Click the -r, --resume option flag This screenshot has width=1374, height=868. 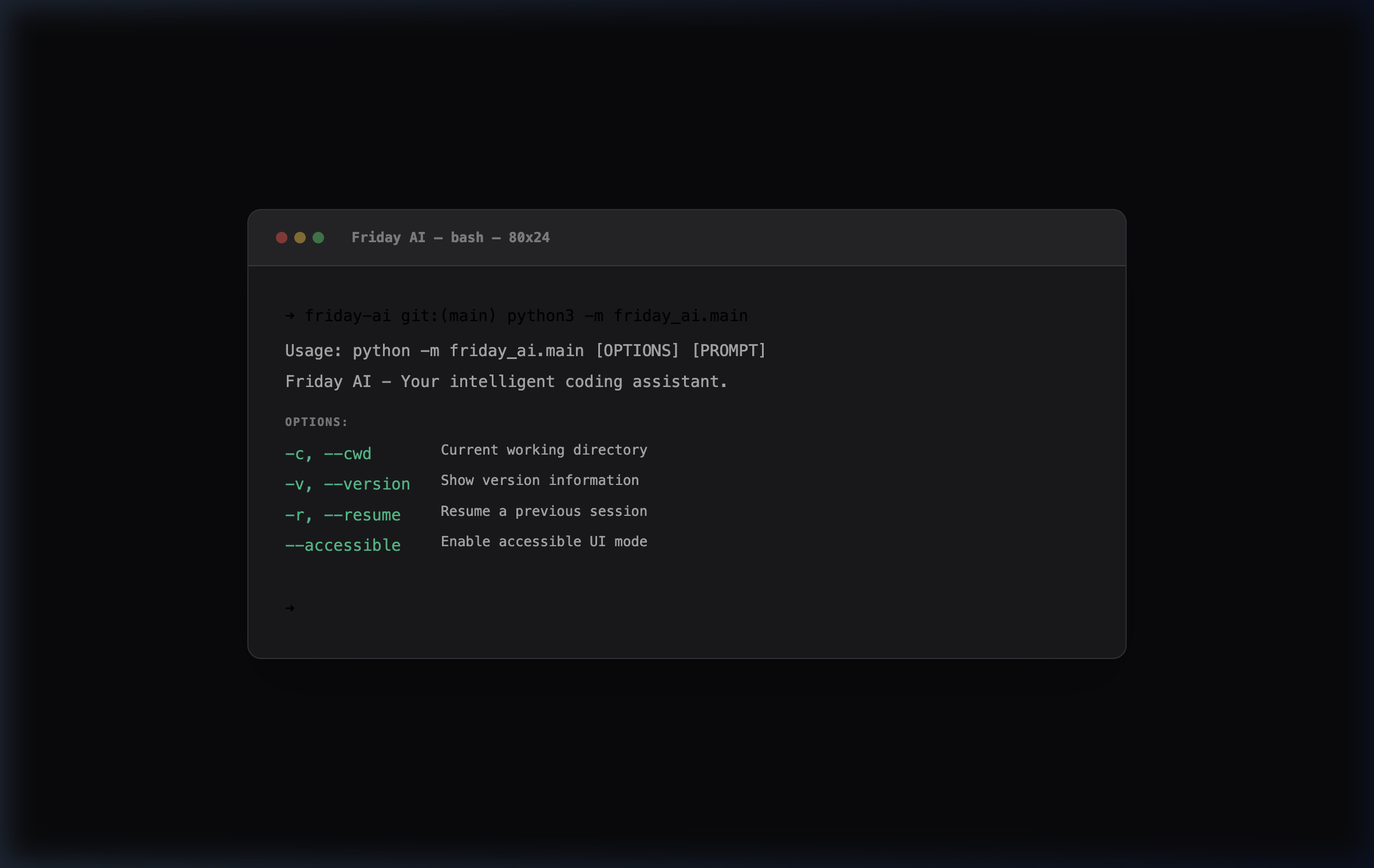click(342, 514)
